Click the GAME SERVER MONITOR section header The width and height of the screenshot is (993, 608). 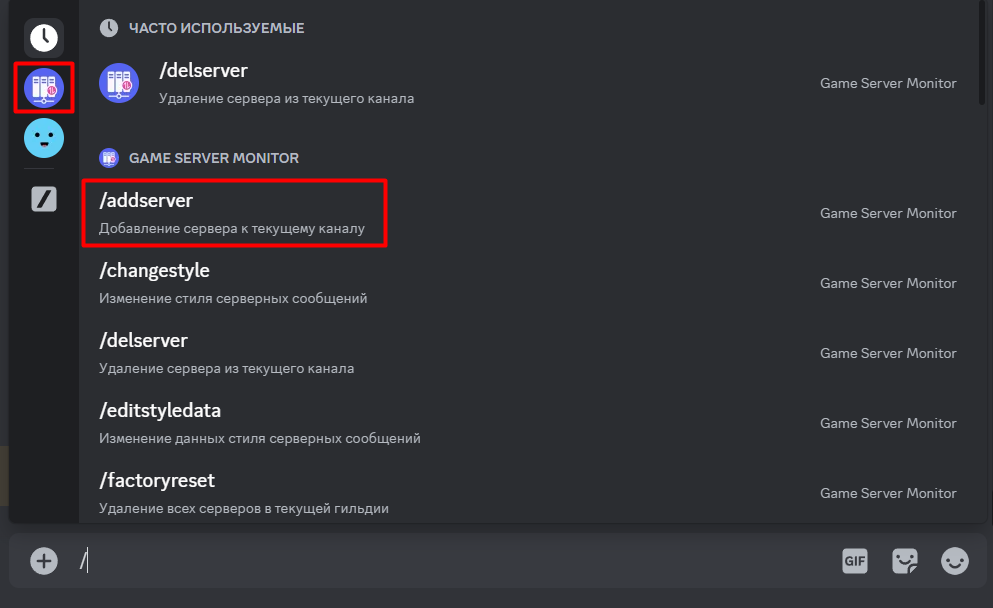click(213, 158)
